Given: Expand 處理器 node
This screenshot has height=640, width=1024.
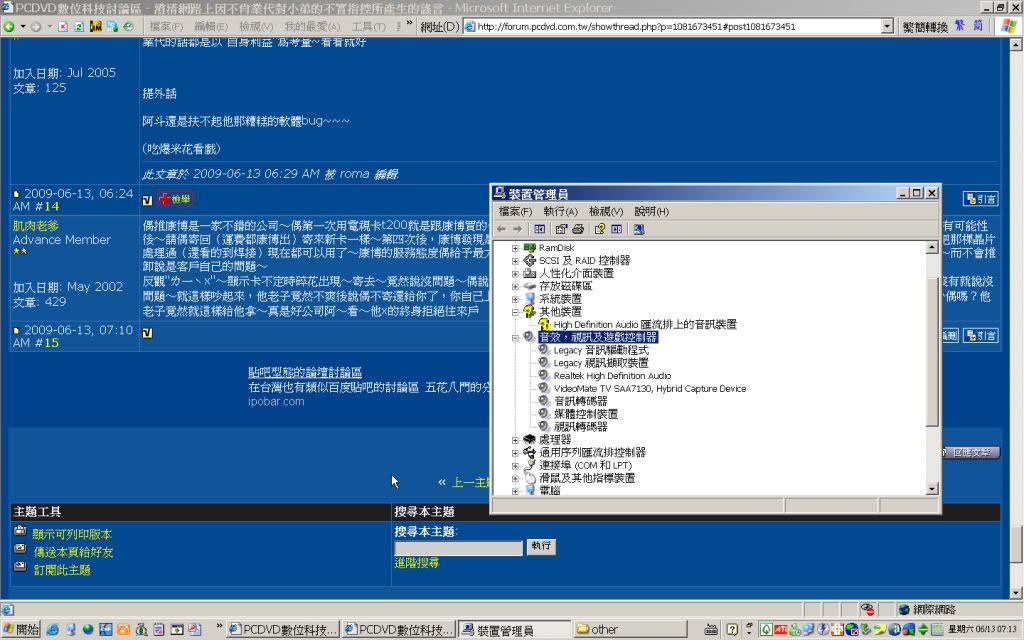Looking at the screenshot, I should click(x=515, y=440).
